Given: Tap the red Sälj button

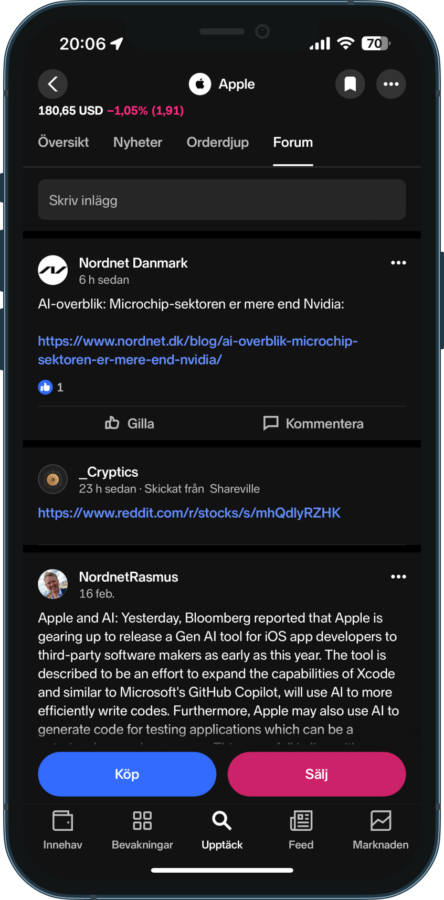Looking at the screenshot, I should pyautogui.click(x=317, y=774).
